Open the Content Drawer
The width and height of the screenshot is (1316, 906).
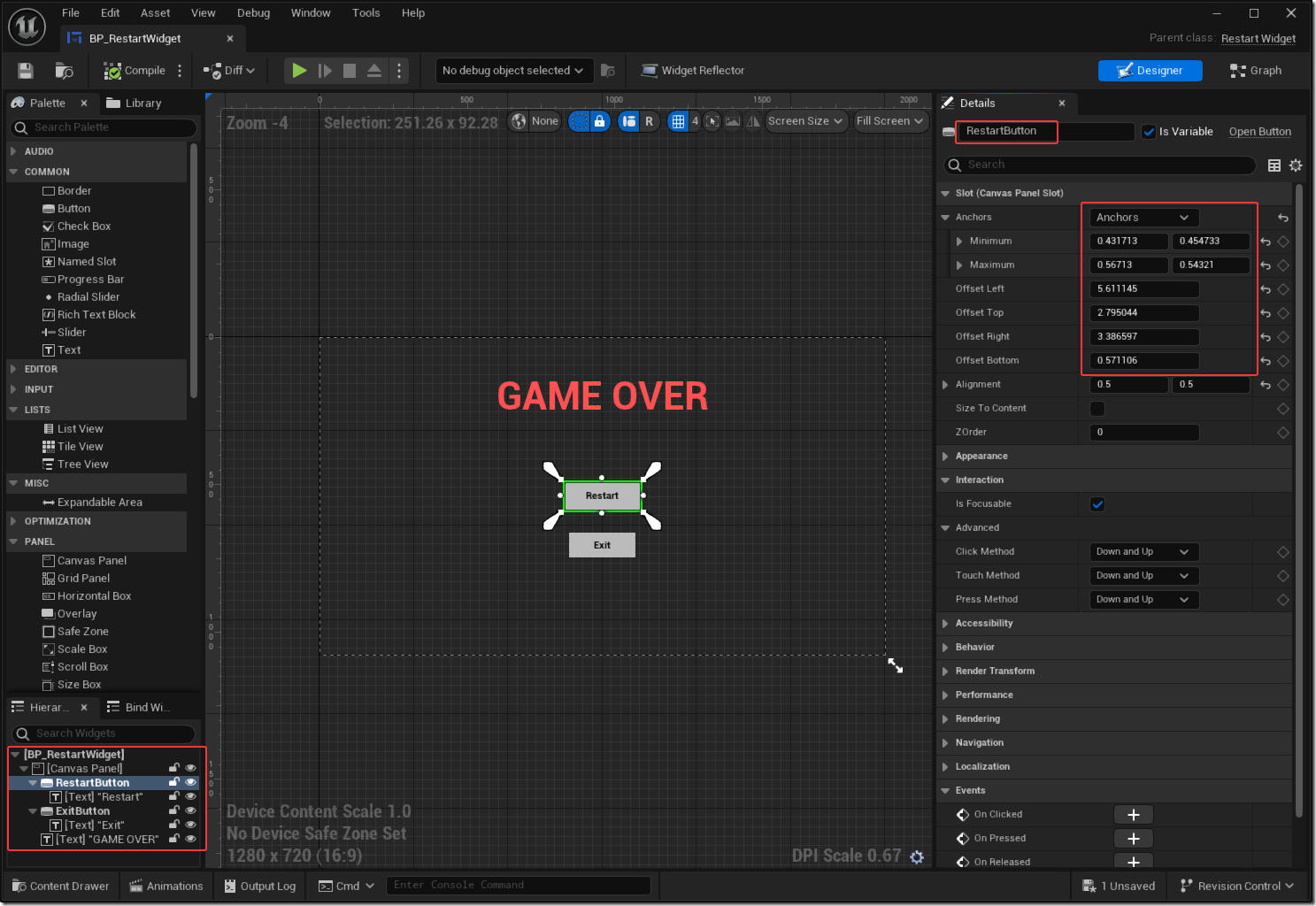[61, 887]
